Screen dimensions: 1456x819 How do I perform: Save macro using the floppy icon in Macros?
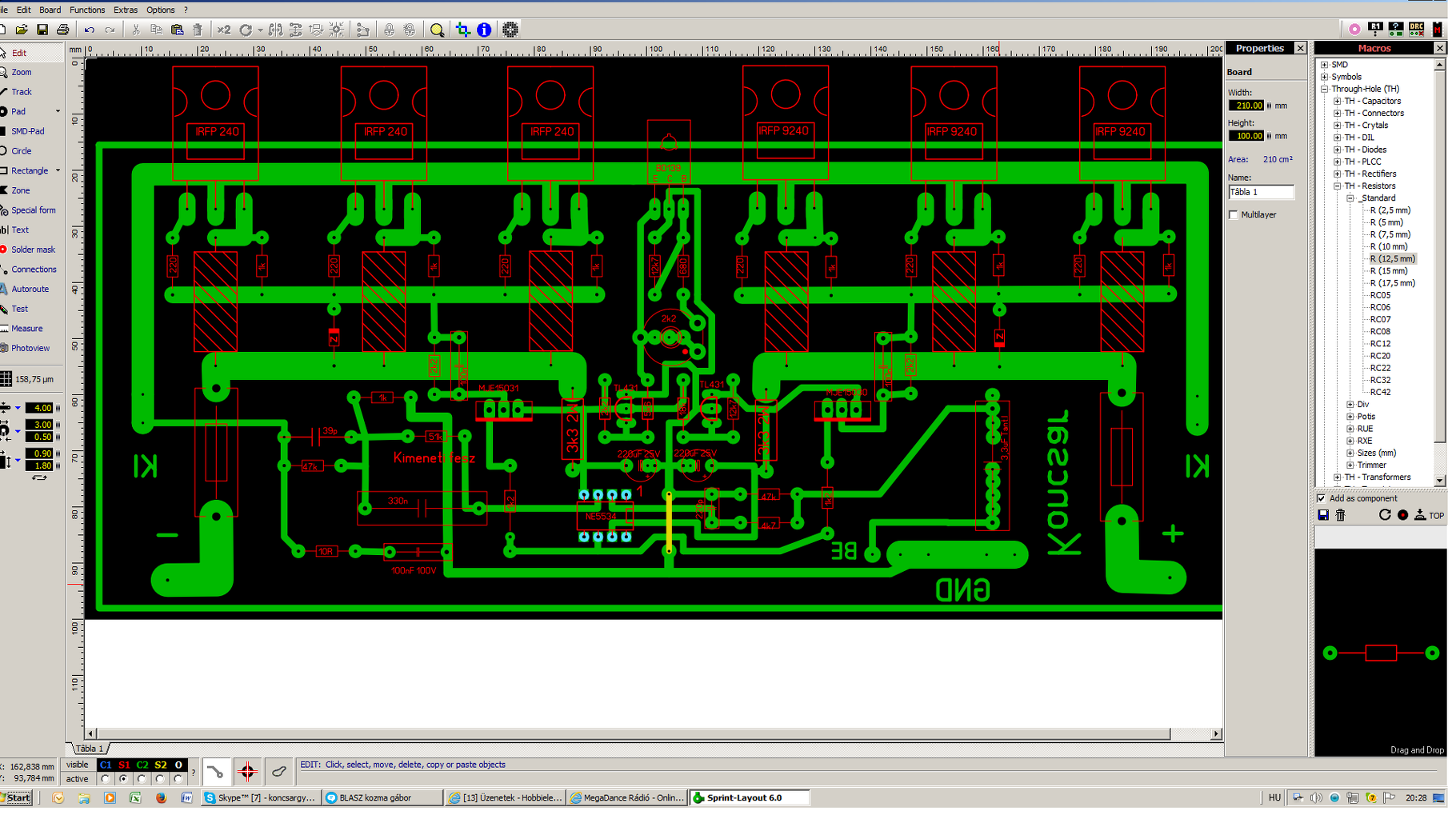pyautogui.click(x=1323, y=516)
